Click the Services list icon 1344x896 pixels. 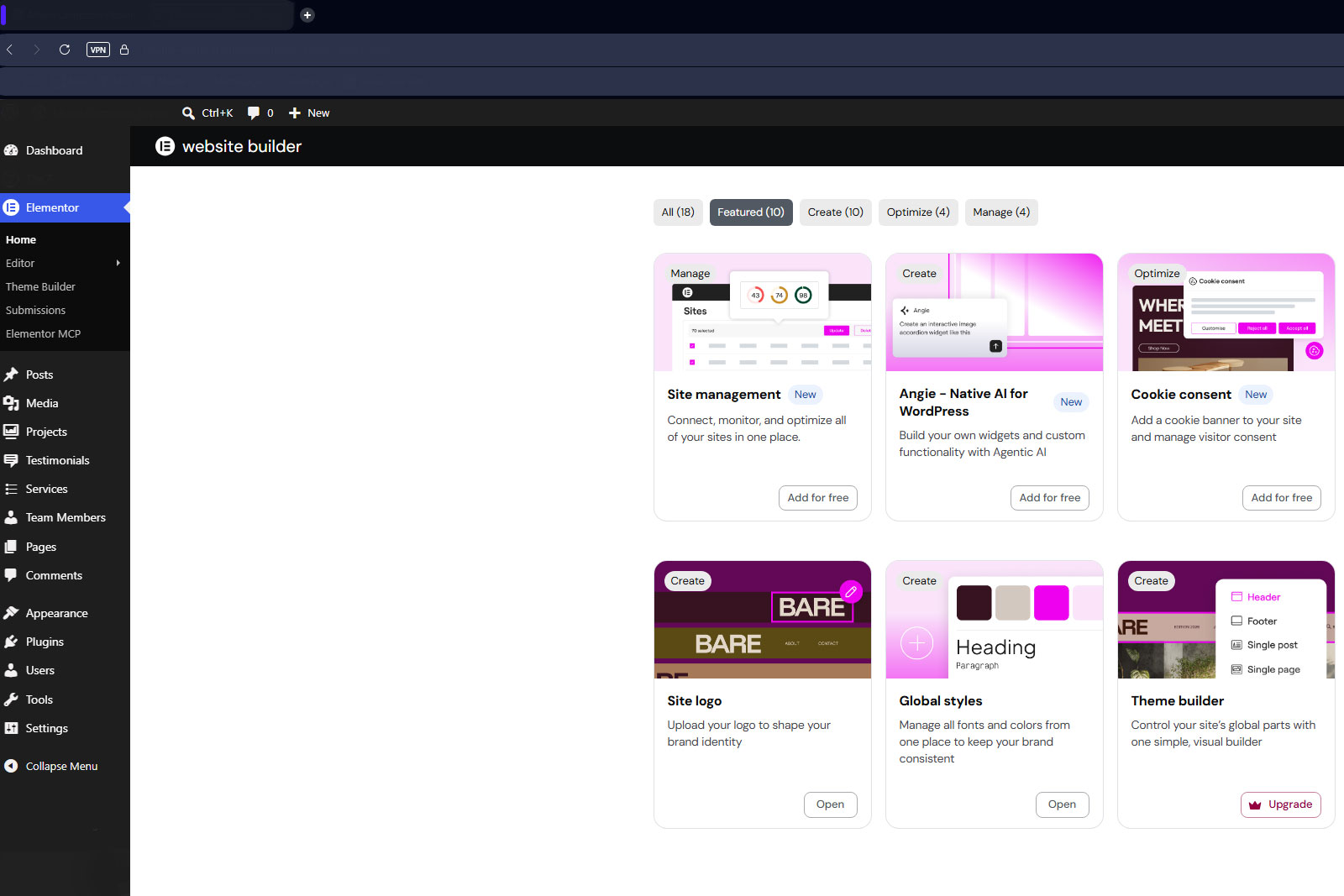point(11,489)
